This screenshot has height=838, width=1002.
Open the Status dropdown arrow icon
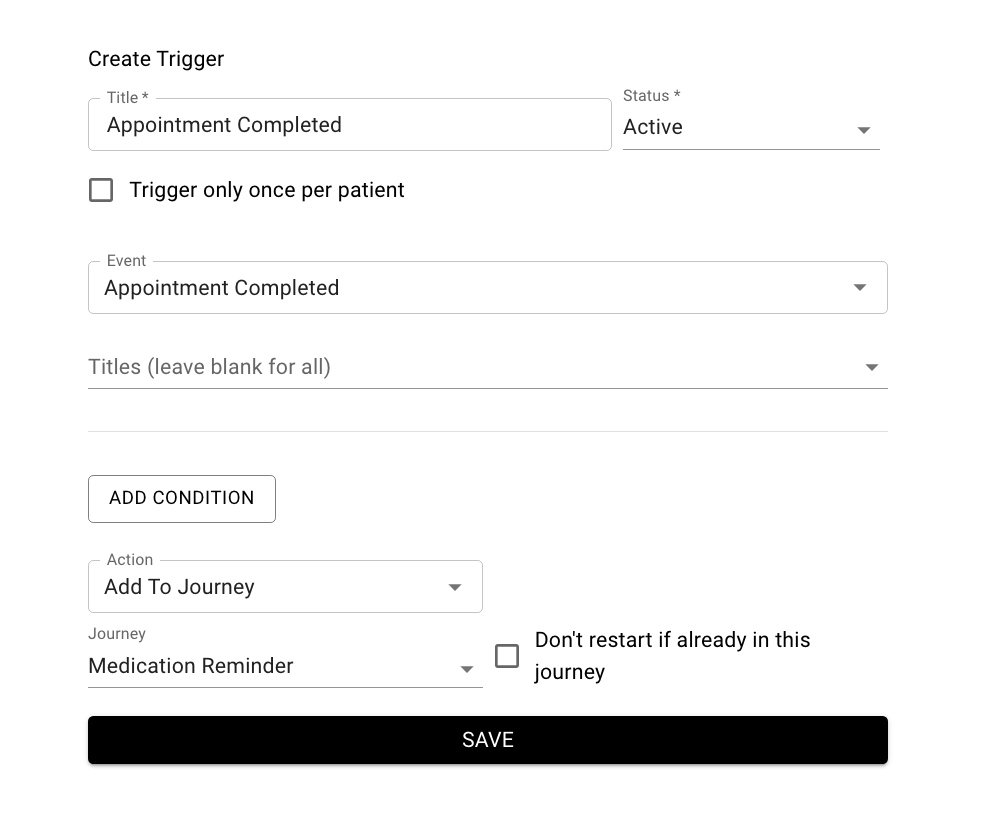point(864,129)
